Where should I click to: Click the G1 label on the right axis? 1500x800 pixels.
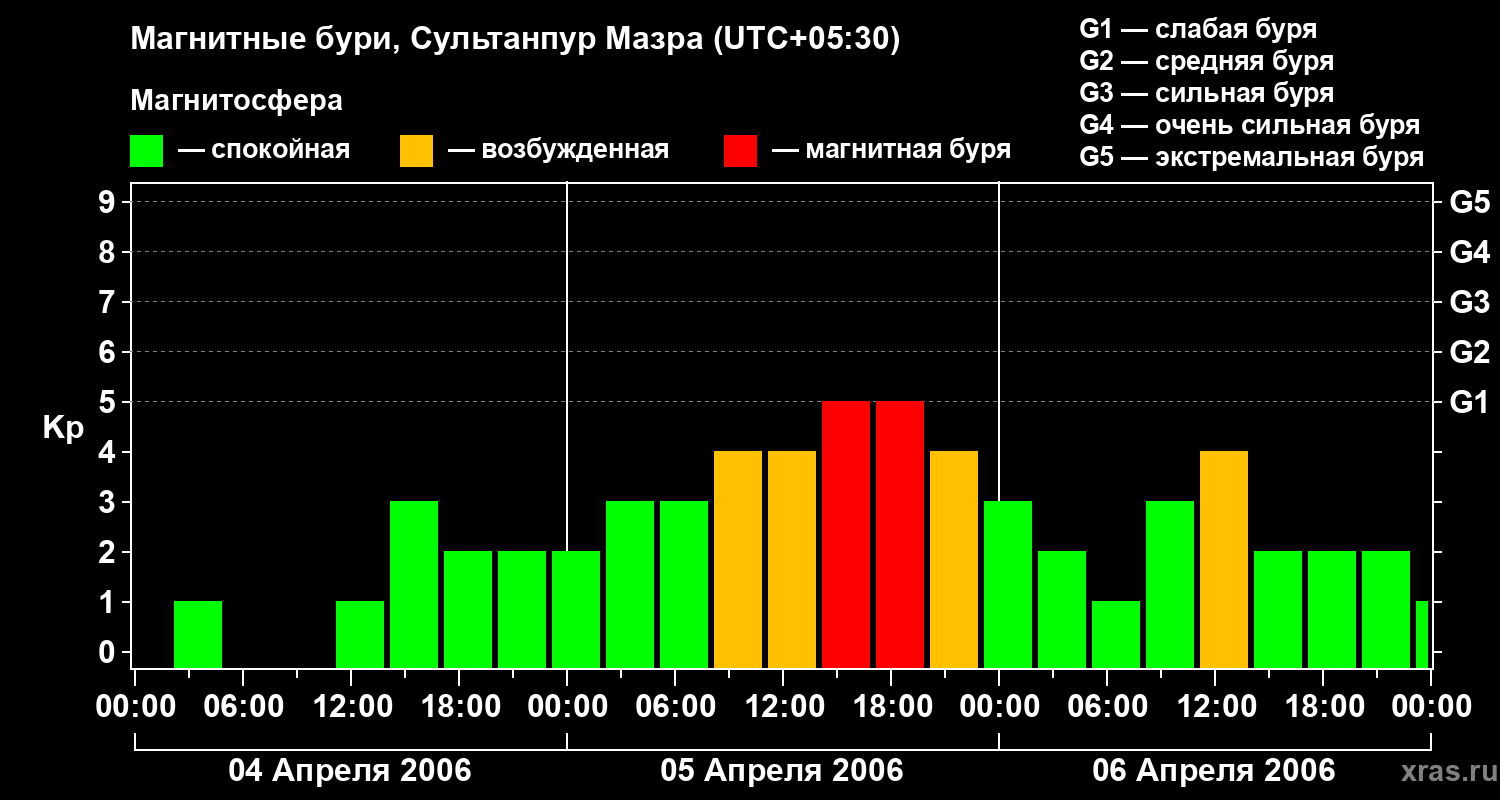pos(1469,402)
